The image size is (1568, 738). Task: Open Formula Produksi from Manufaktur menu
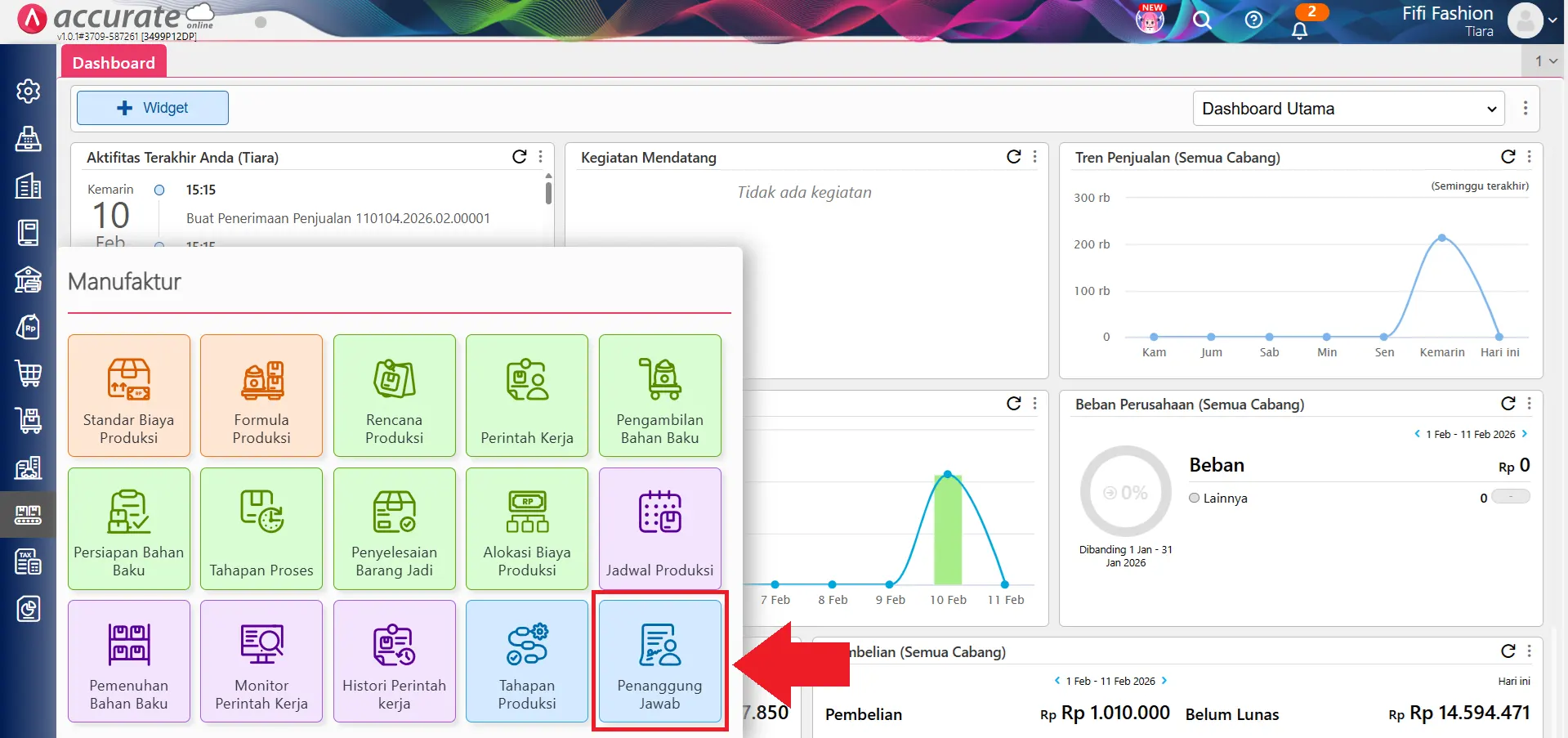pos(261,396)
